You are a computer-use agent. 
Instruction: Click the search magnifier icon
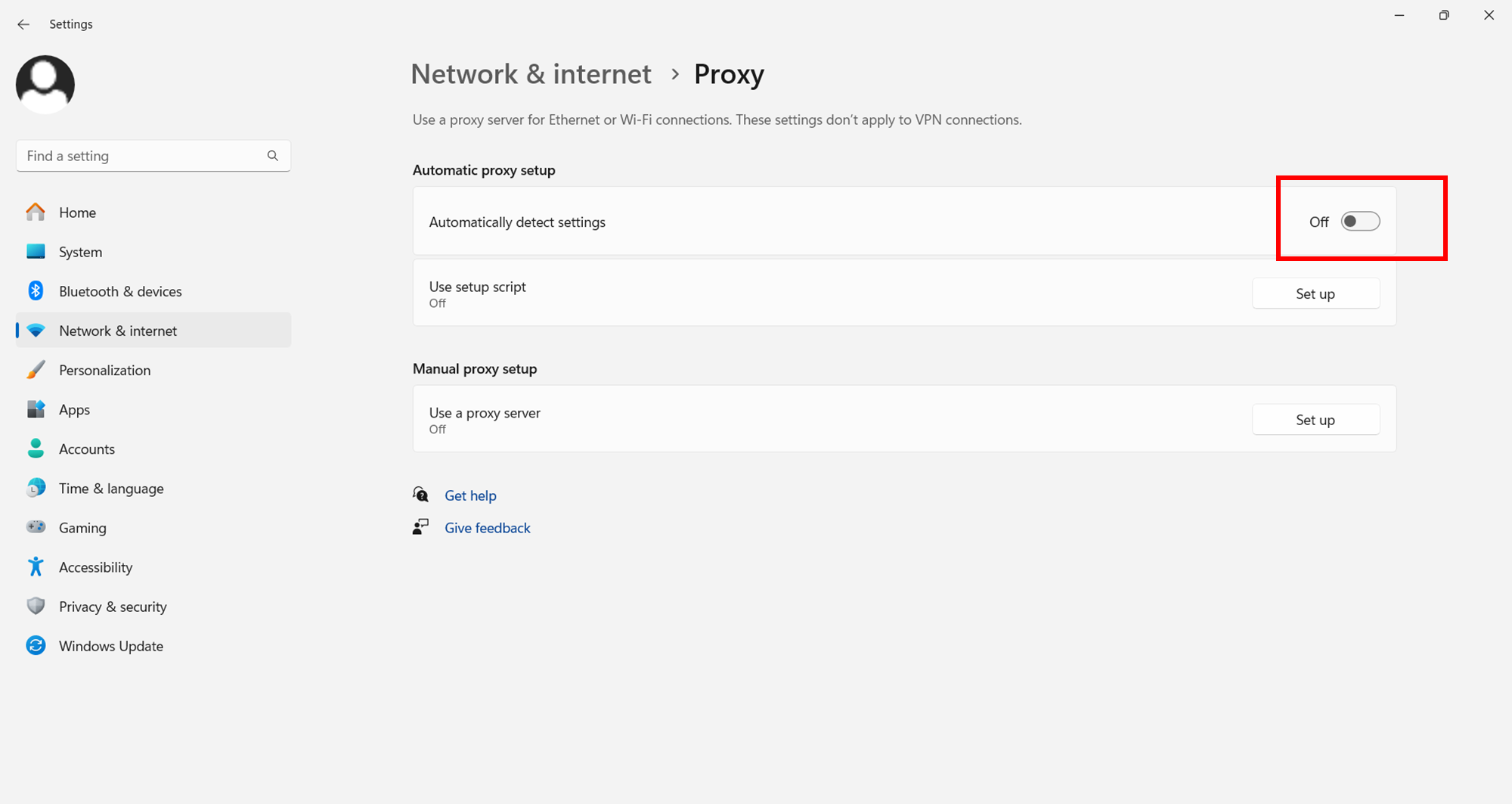click(273, 156)
